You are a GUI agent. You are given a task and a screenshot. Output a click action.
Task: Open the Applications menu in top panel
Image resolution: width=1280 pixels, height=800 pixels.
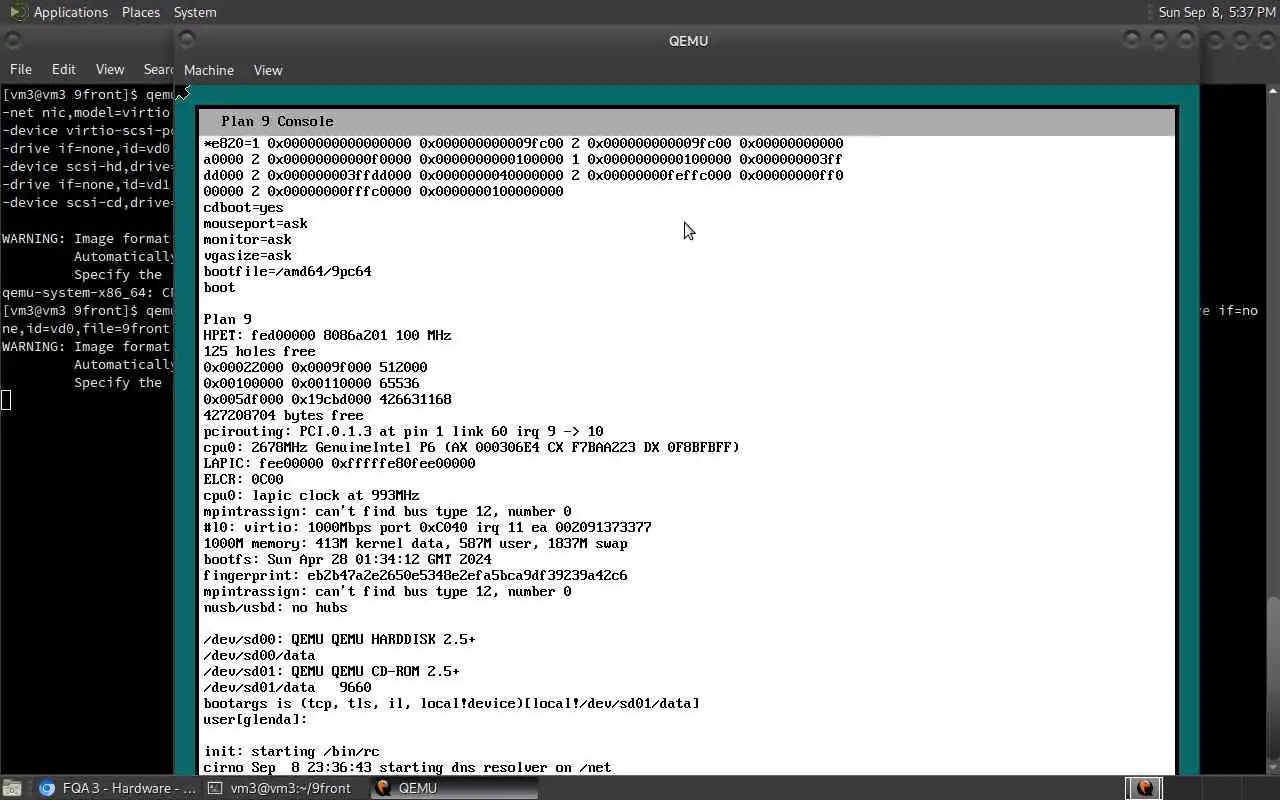pos(70,12)
